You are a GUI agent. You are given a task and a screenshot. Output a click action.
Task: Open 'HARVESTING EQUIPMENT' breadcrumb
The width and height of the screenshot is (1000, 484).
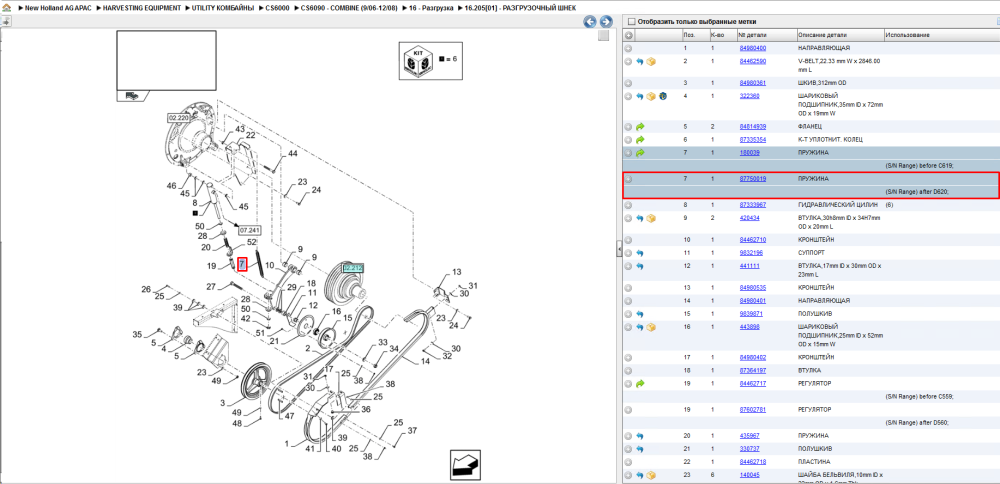click(143, 8)
